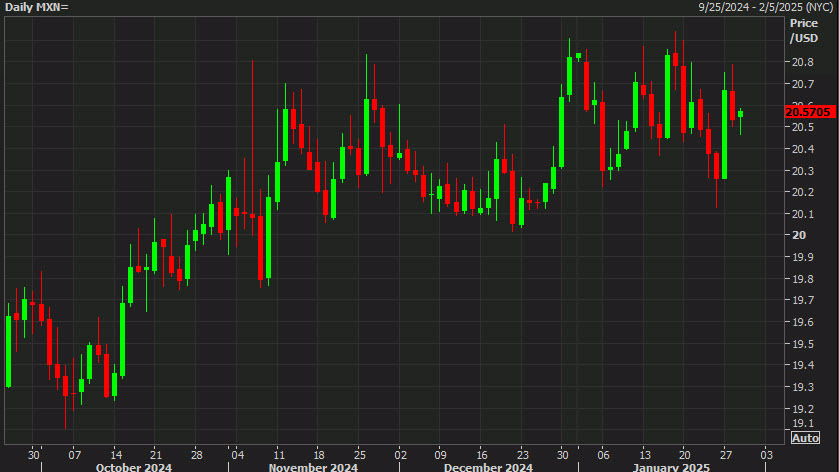
Task: Click the 14 date tick in October
Action: tap(116, 455)
